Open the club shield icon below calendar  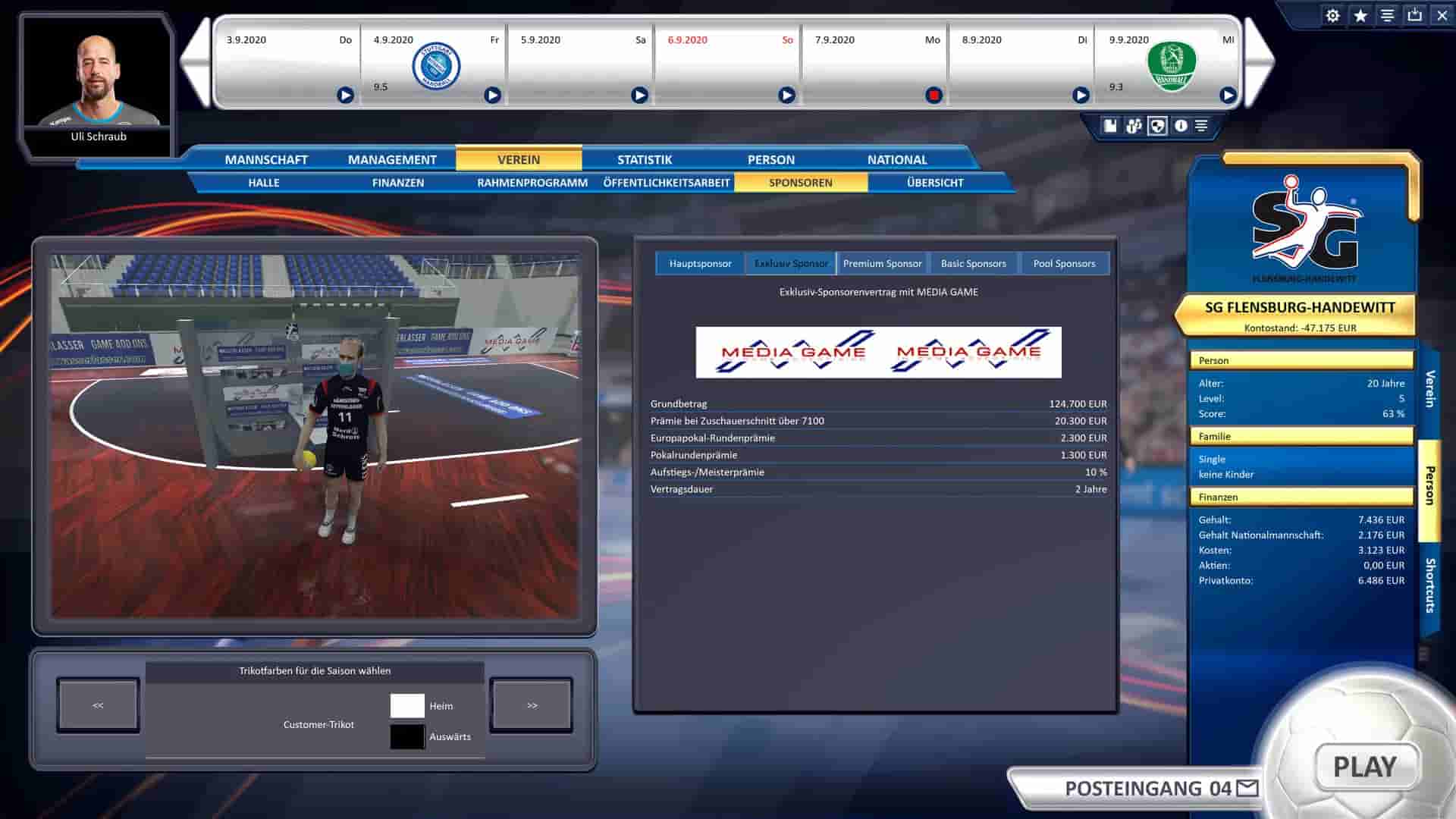(x=1157, y=126)
